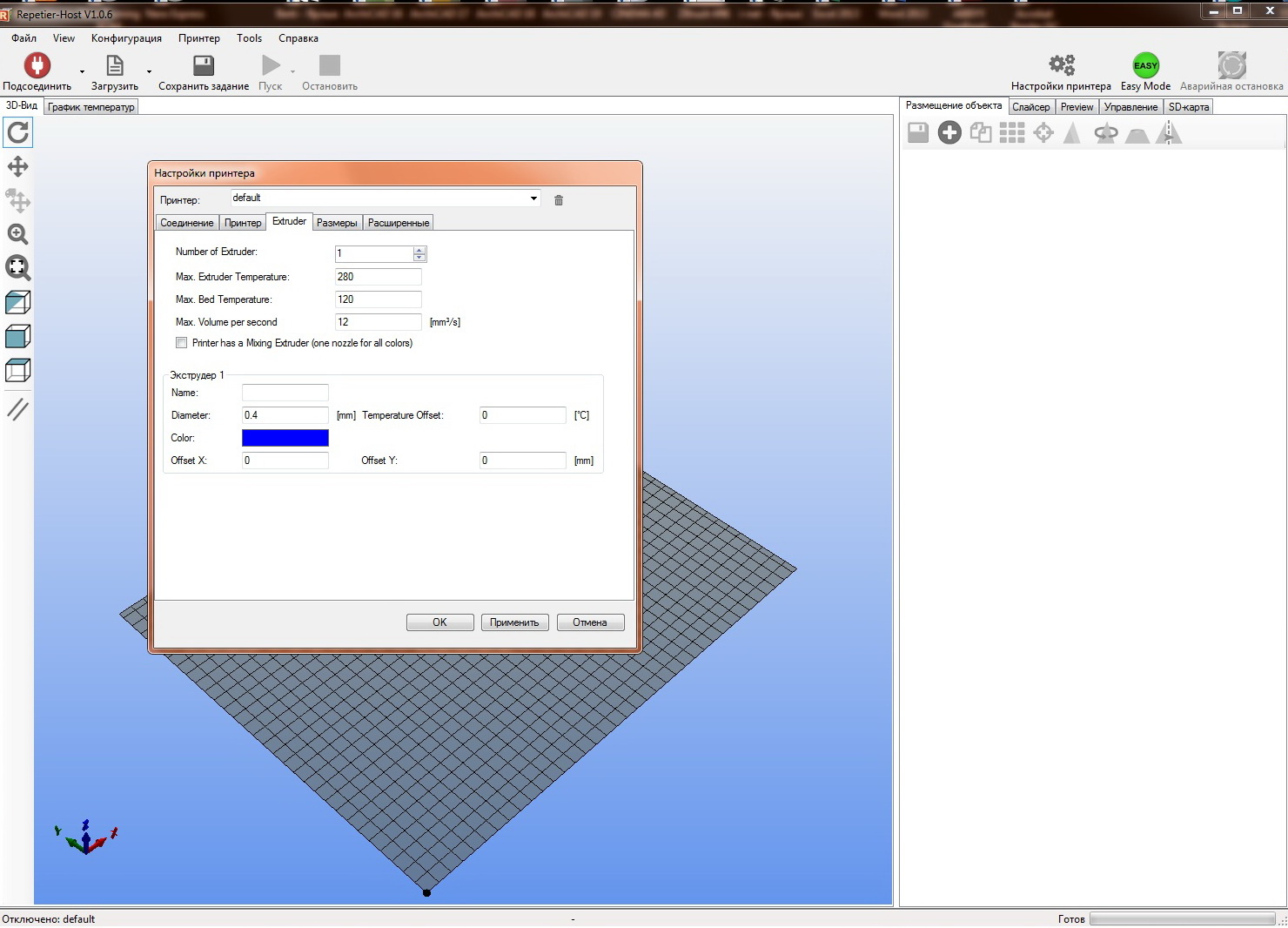1288x928 pixels.
Task: Open the dropdown arrow next to Загрузить
Action: (149, 71)
